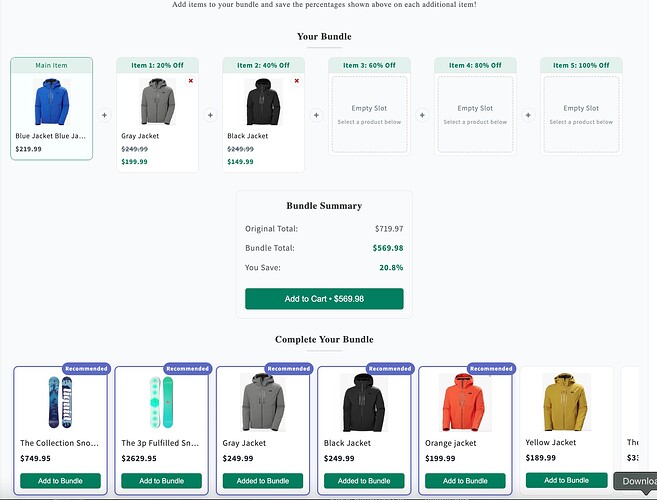Screen dimensions: 657x500
Task: Add Orange jacket to bundle
Action: (x=465, y=481)
